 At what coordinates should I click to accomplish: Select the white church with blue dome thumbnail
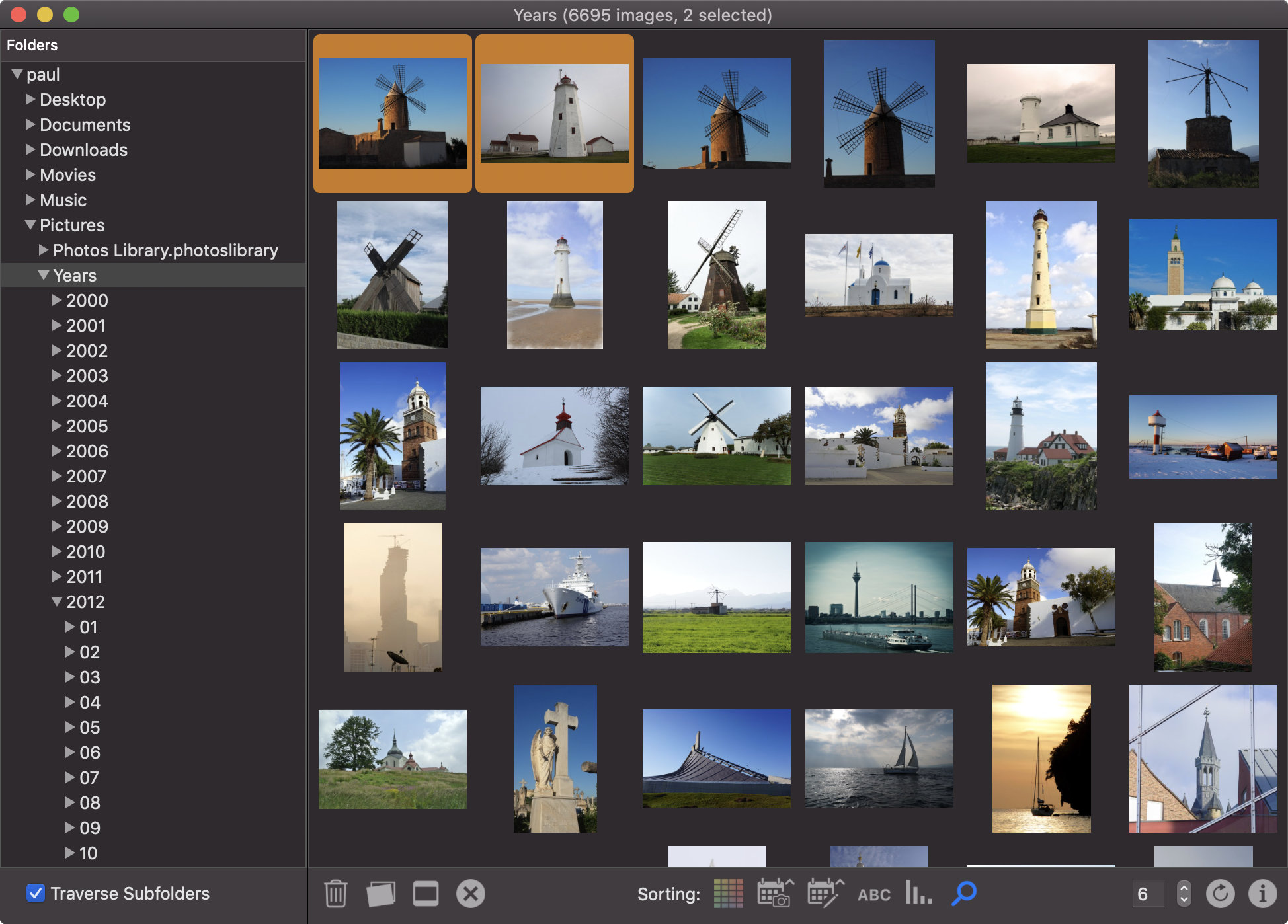pyautogui.click(x=879, y=275)
